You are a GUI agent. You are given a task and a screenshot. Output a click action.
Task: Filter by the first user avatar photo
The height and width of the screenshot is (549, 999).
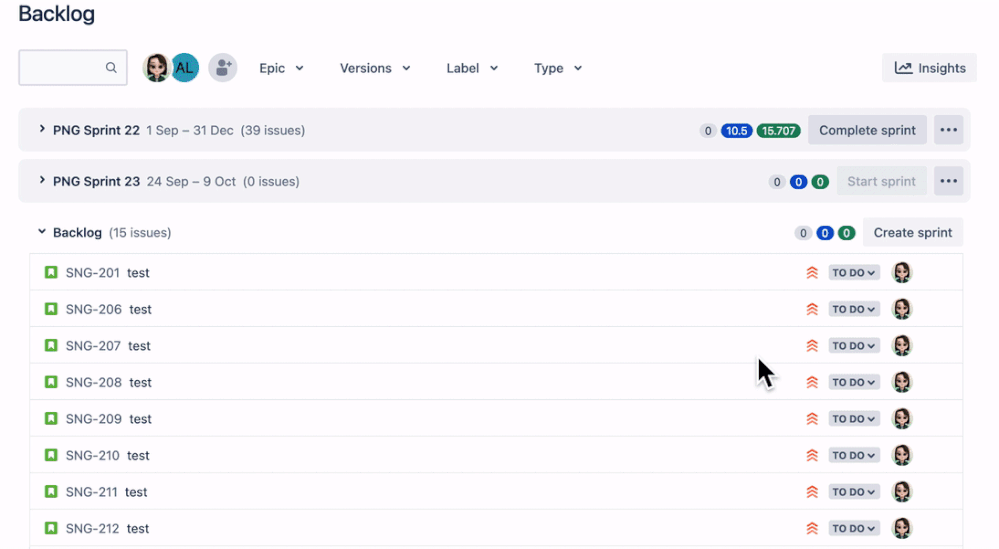156,68
